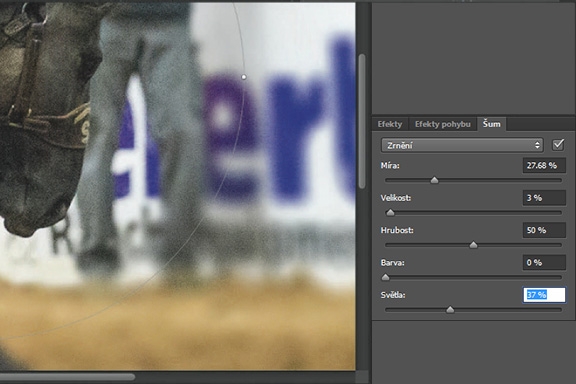Switch to the Efekty tab
576x384 pixels.
click(390, 124)
